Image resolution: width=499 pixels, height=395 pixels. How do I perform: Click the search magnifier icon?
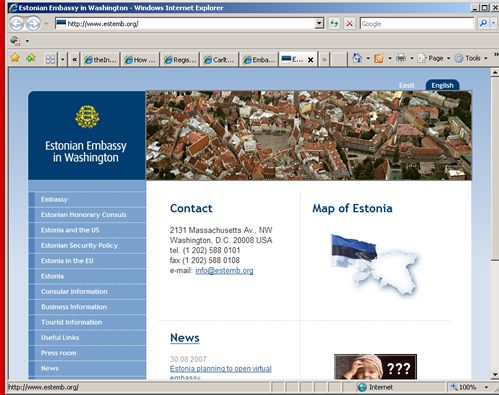coord(483,23)
